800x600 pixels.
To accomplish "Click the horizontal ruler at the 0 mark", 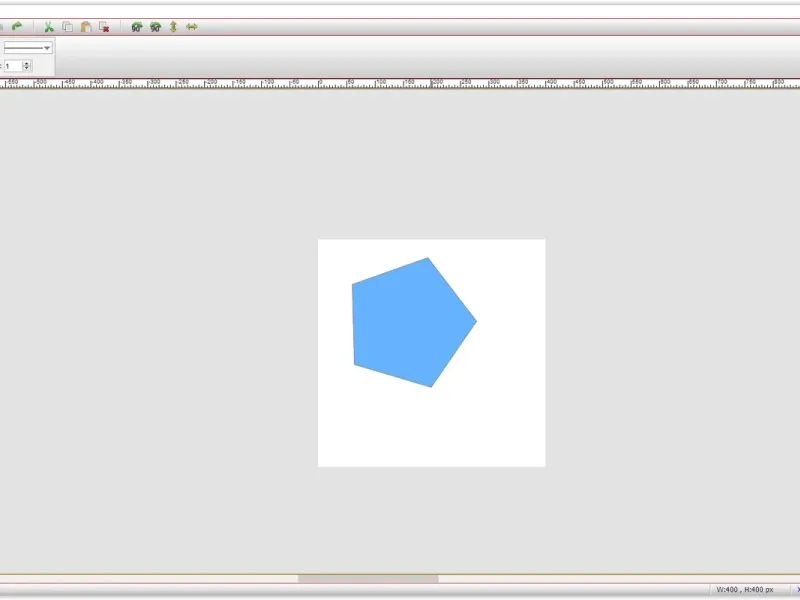I will point(320,83).
